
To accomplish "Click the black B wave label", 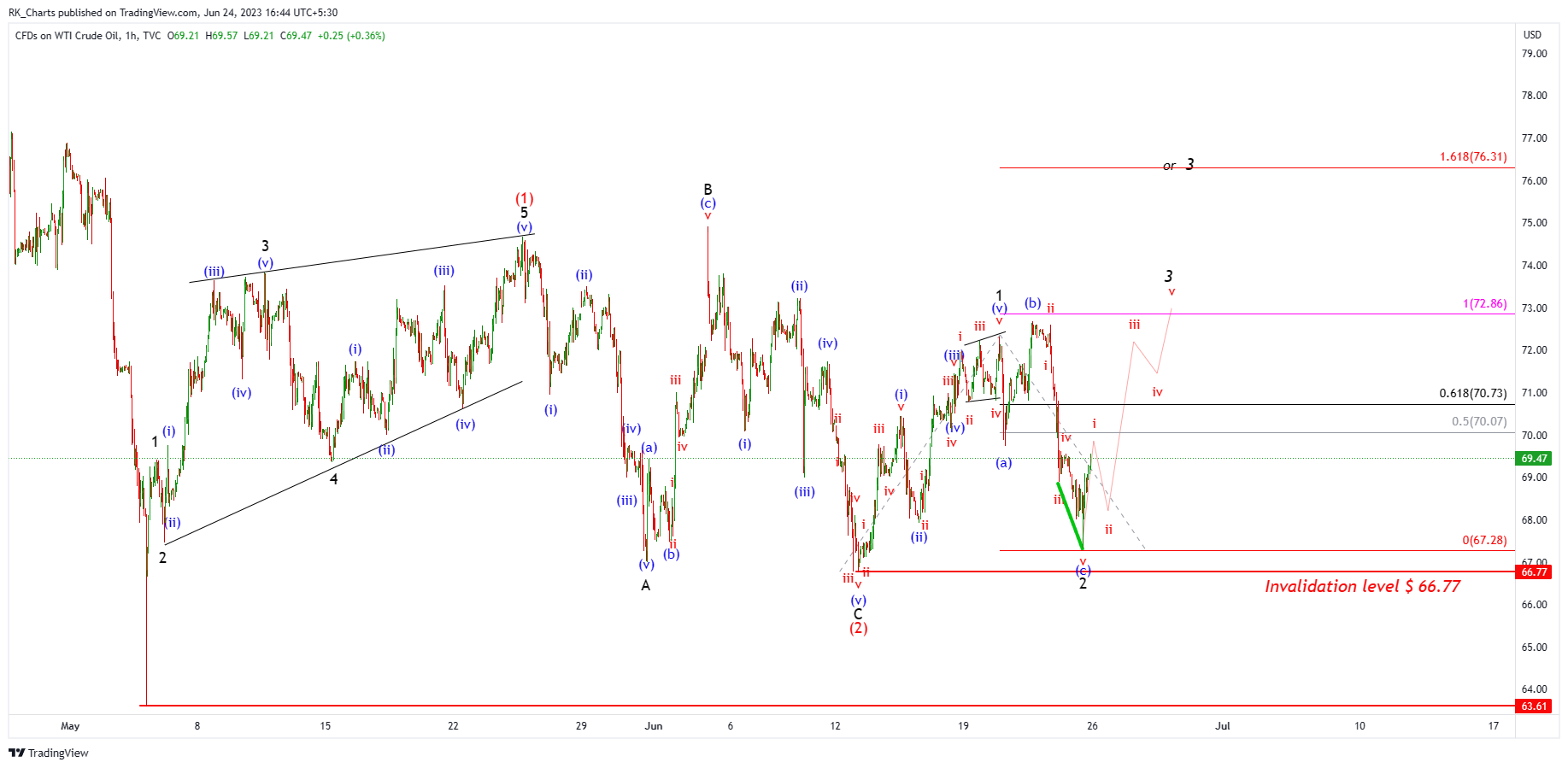I will [x=708, y=190].
